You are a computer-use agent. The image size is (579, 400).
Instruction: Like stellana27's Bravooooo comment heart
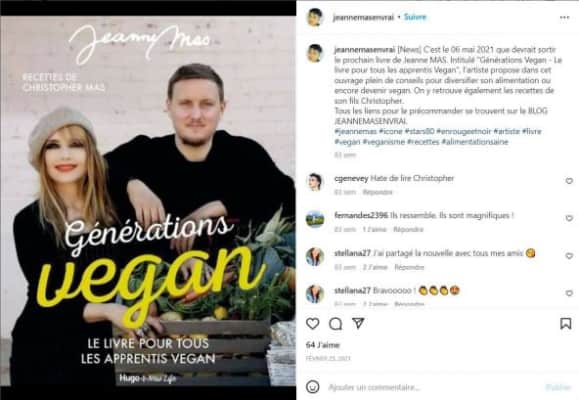coord(569,293)
